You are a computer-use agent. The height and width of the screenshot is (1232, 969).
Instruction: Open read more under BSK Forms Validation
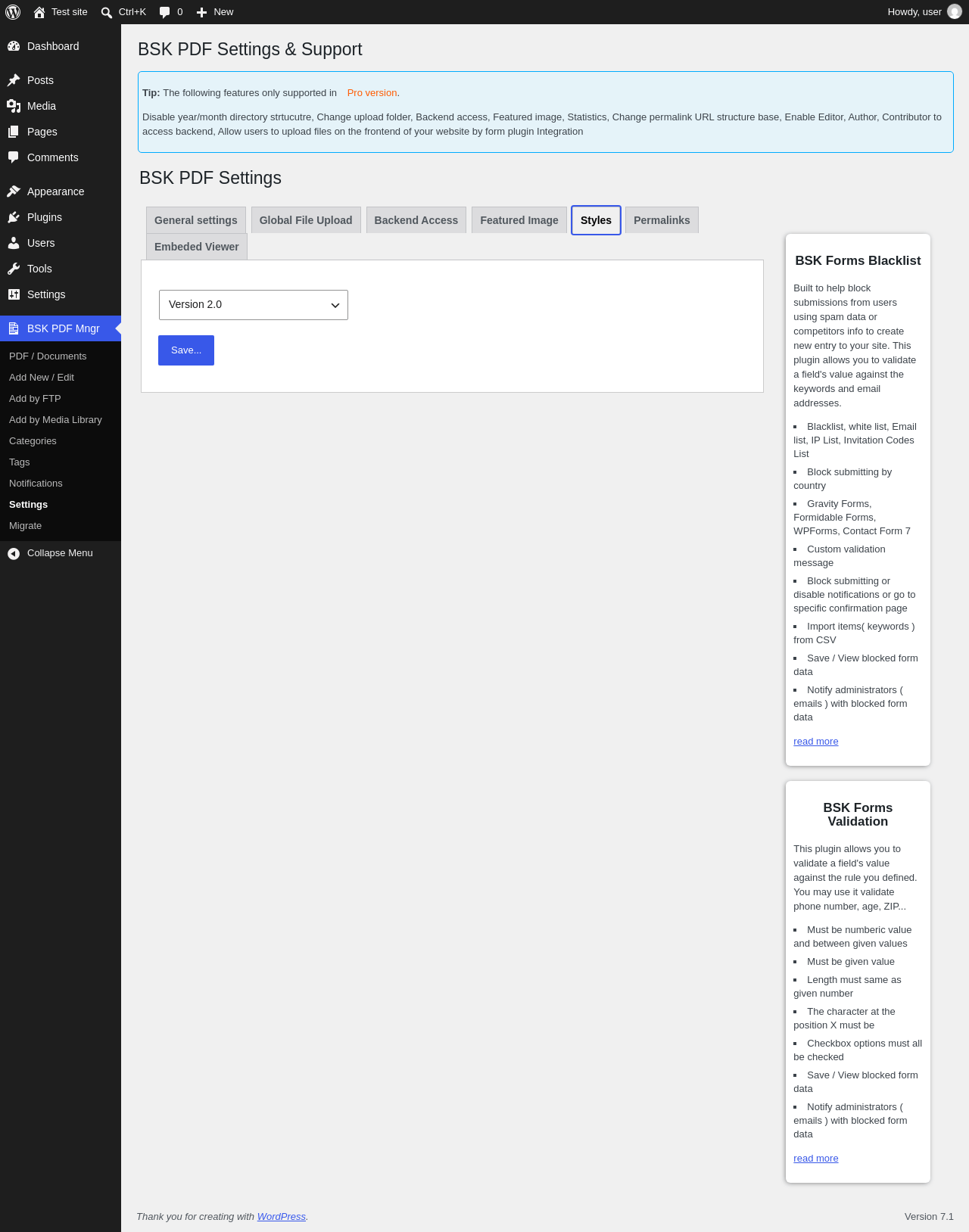pyautogui.click(x=816, y=1159)
